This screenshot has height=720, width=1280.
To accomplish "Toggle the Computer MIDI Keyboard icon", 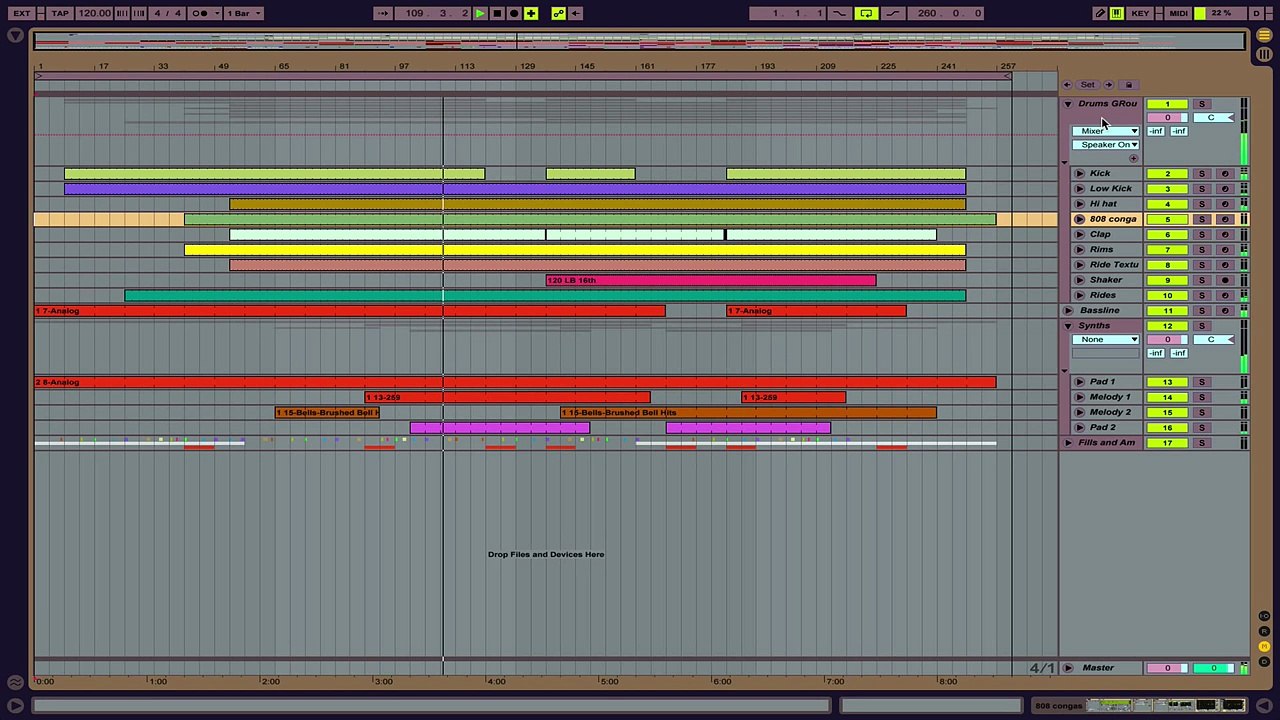I will point(1117,13).
